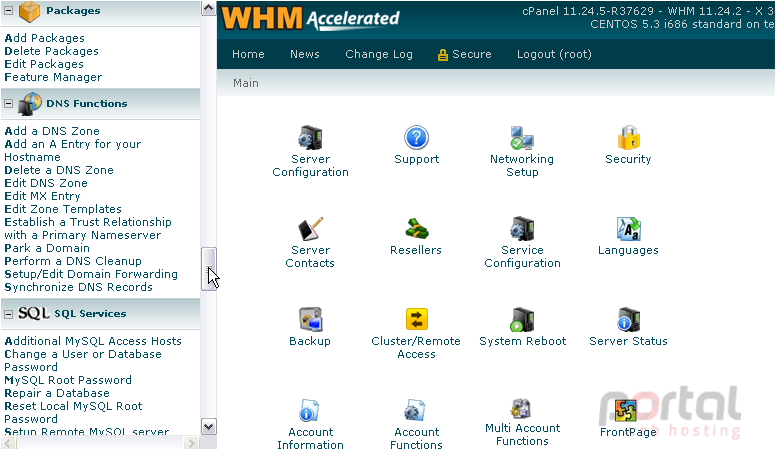Click MySQL Root Password link

(x=68, y=380)
